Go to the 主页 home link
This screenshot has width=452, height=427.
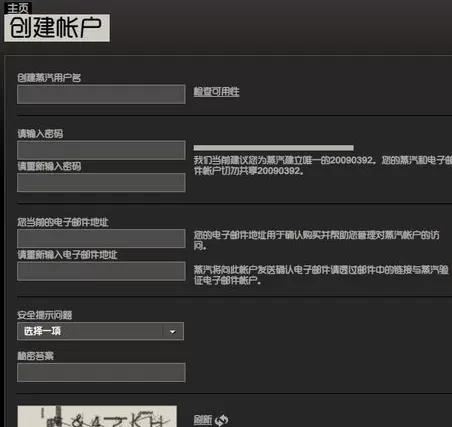click(x=18, y=8)
